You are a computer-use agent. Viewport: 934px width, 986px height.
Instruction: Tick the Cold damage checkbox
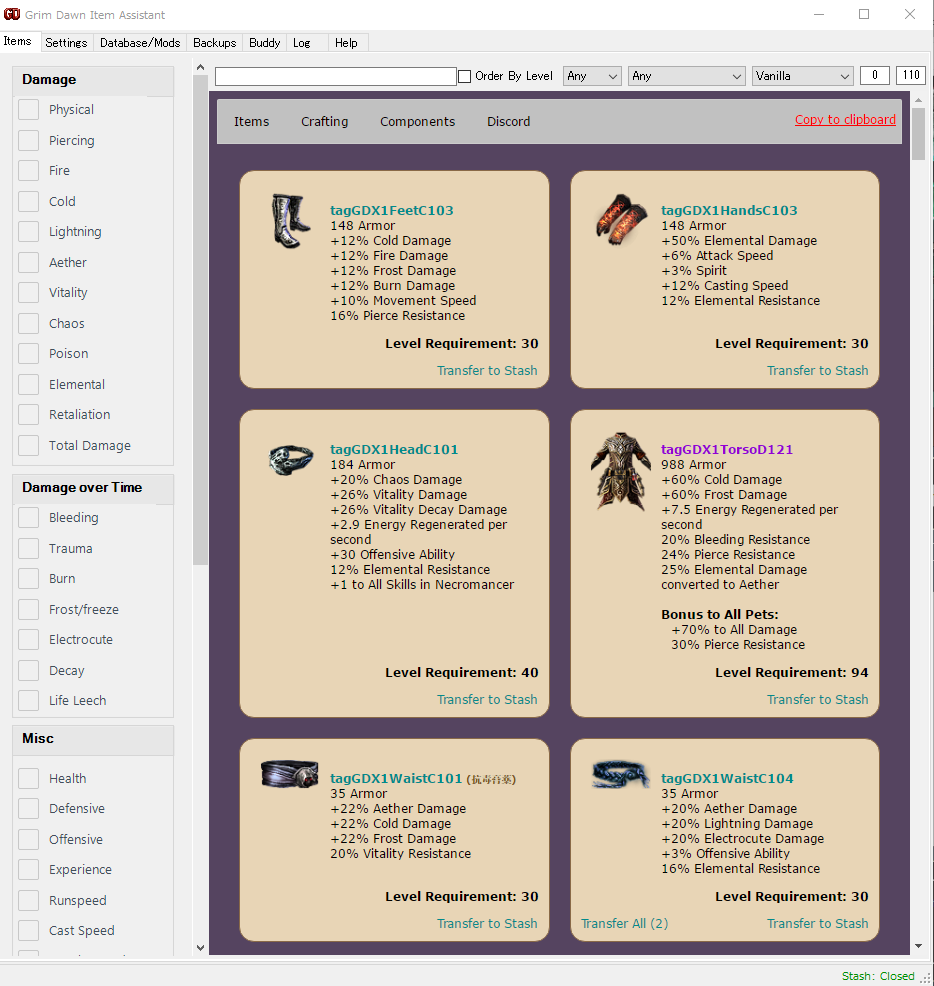(x=28, y=201)
